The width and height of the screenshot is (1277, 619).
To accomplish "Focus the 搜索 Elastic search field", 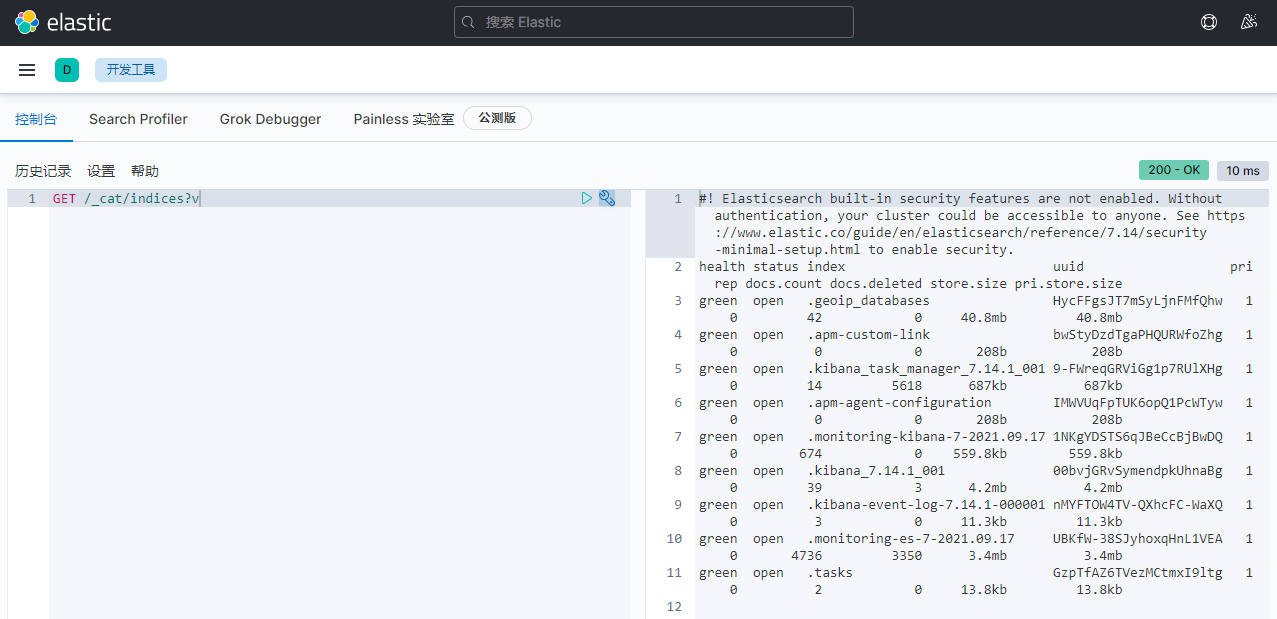I will click(x=660, y=22).
